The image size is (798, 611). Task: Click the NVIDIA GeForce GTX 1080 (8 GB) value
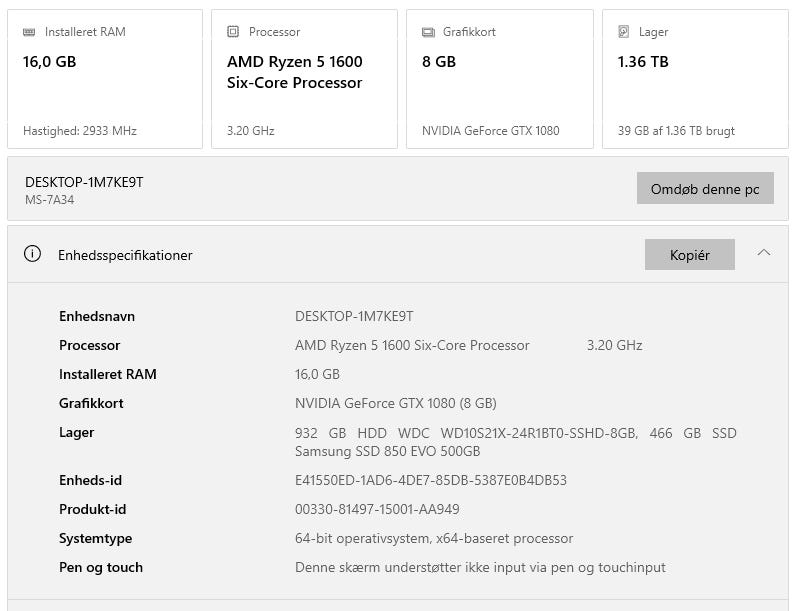[395, 403]
